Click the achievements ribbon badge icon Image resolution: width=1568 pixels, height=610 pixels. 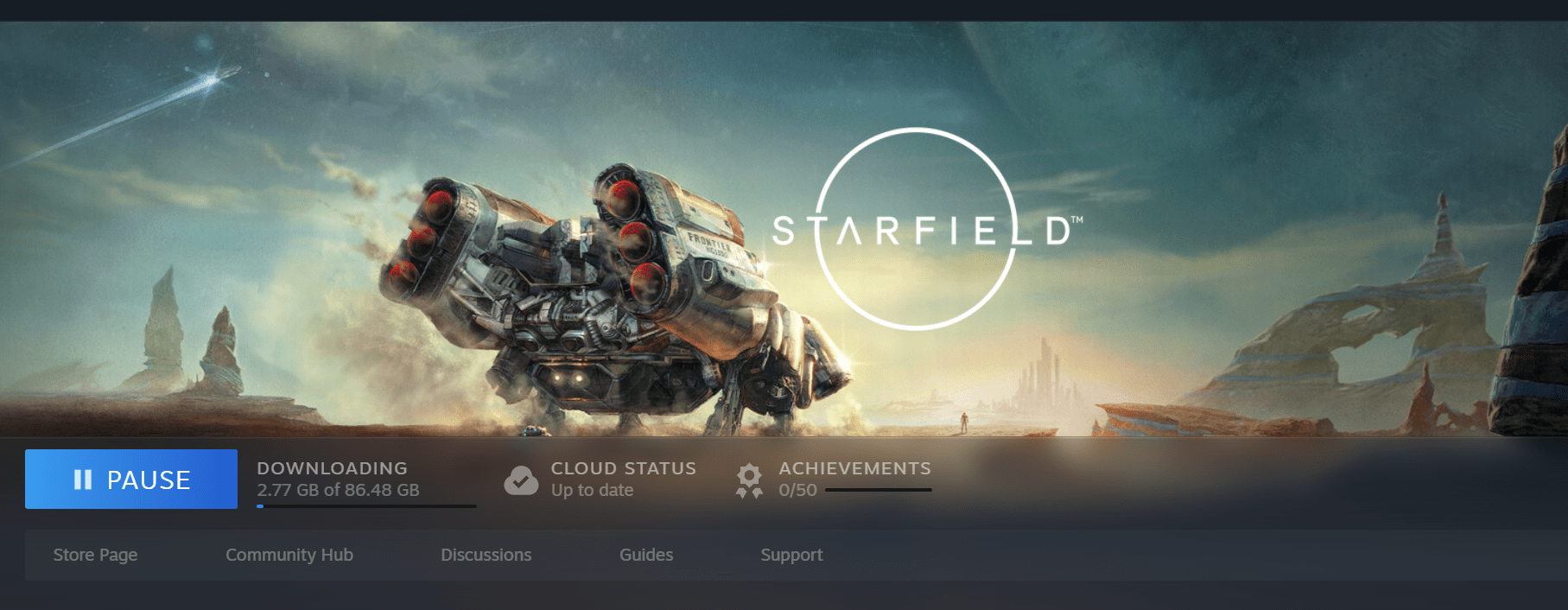tap(749, 481)
